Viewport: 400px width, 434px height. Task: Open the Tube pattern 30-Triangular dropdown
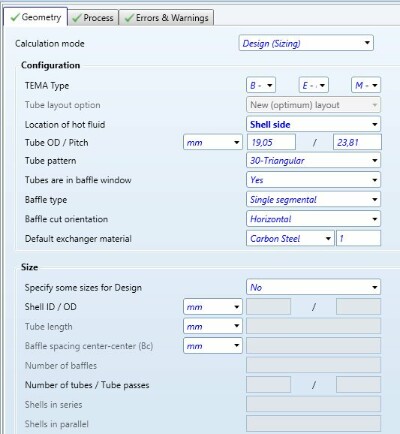coord(313,161)
